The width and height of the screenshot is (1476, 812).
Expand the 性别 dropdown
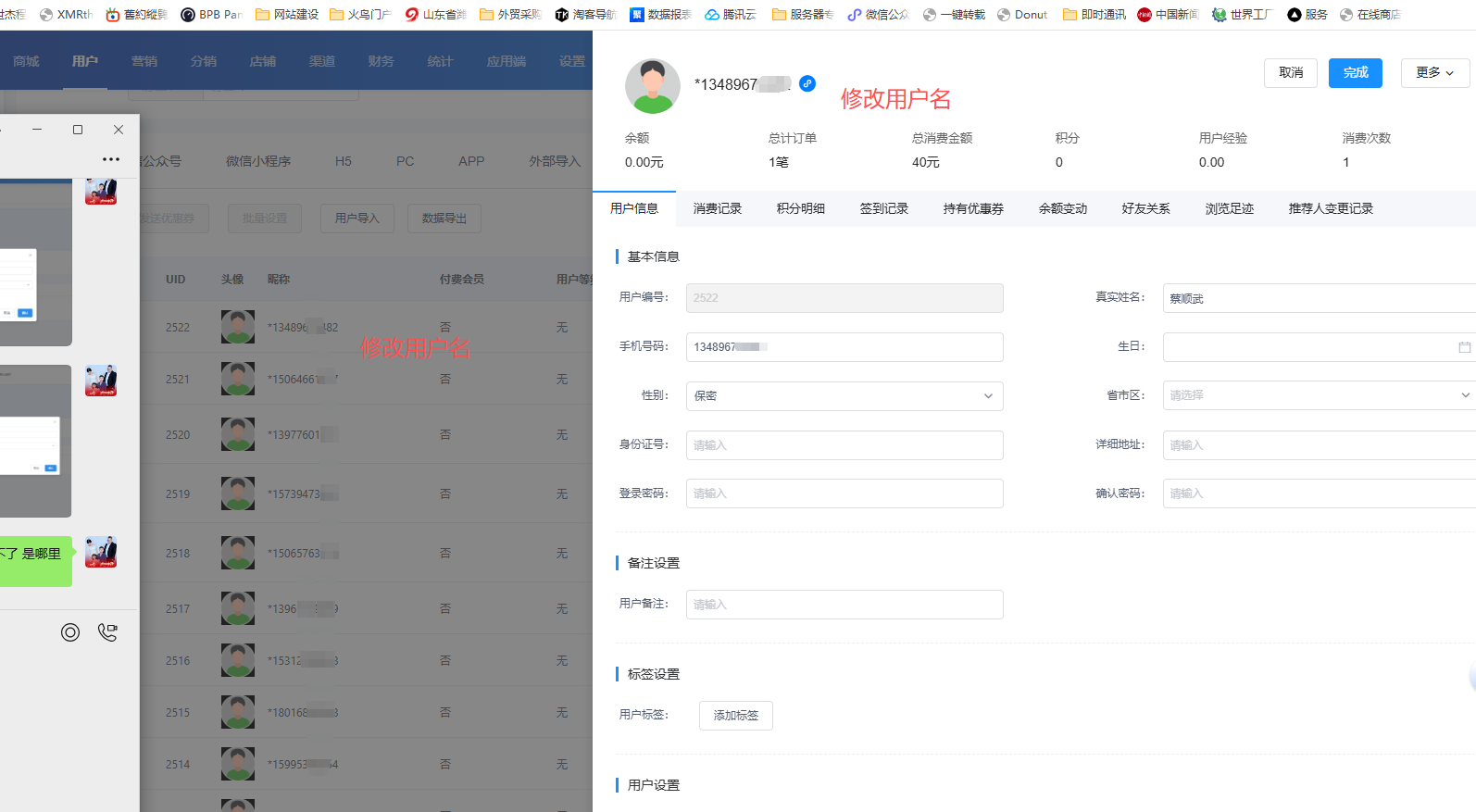coord(844,396)
